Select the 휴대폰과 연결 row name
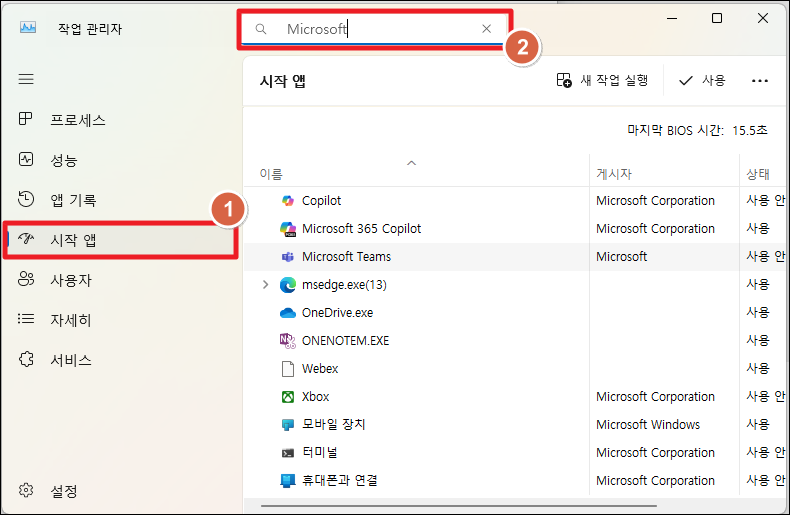Screen dimensions: 790x515 tap(340, 480)
